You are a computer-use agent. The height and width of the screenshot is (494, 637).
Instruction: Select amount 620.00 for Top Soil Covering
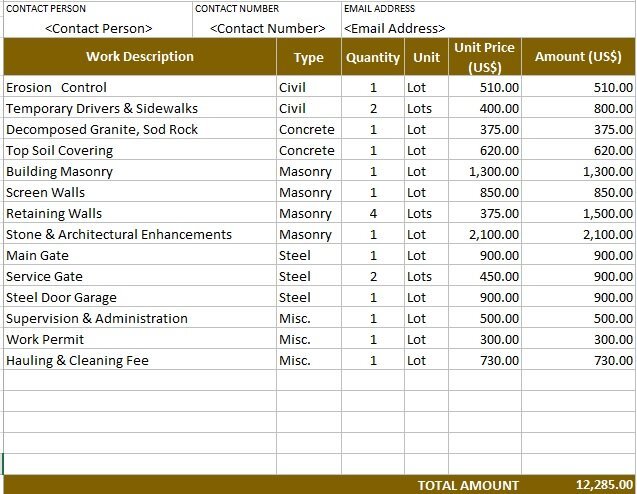(x=578, y=150)
